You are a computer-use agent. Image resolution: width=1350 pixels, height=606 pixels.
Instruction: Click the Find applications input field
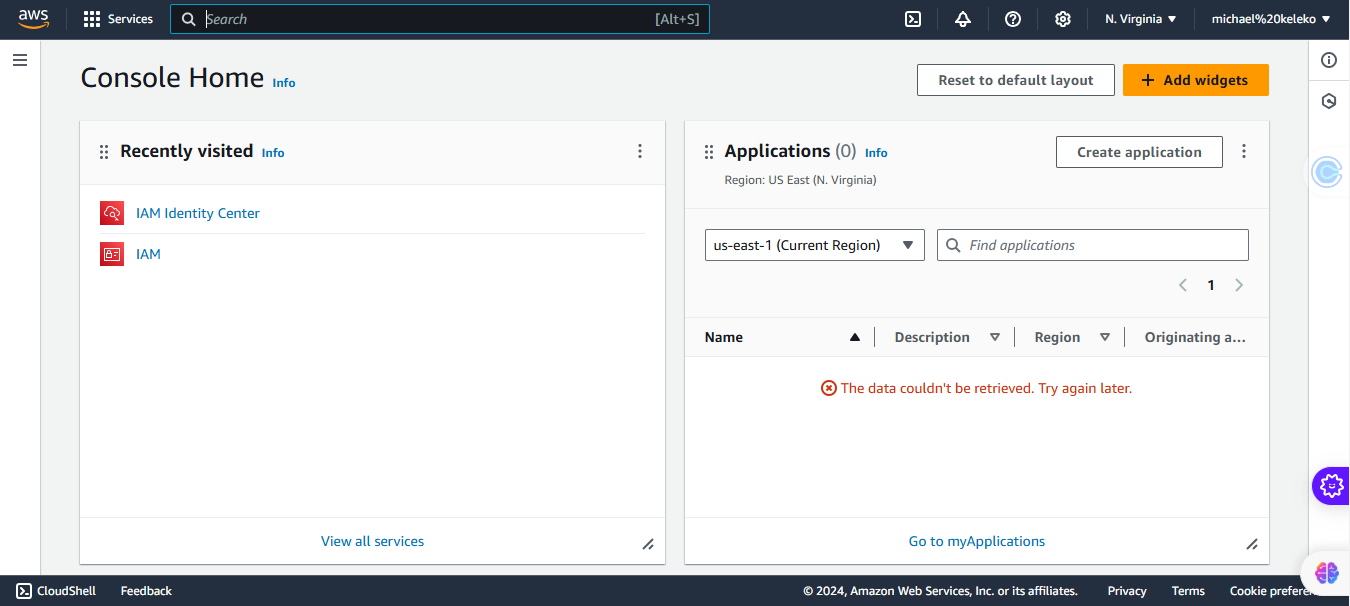point(1093,245)
